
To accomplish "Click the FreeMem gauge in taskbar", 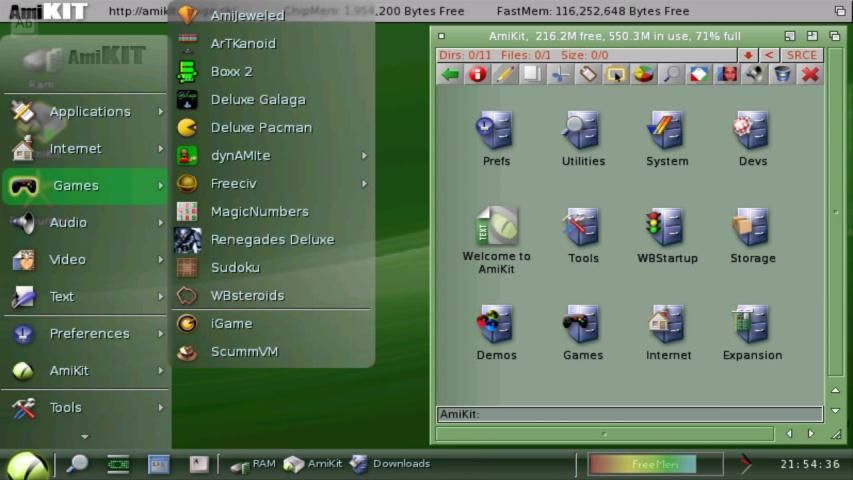I will click(655, 464).
